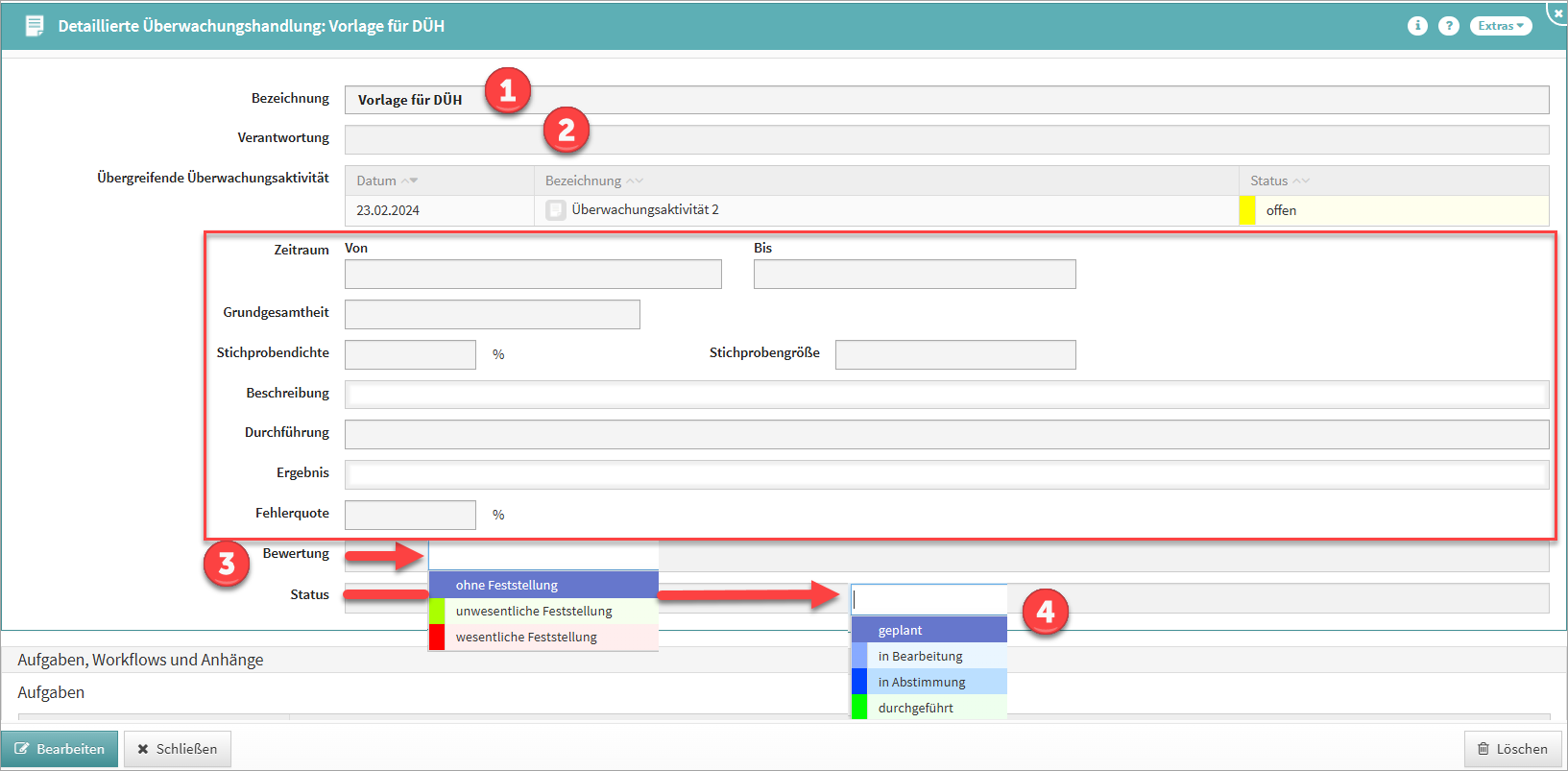Click the Grundgesamtheit input field
Screen dimensions: 1568x771
[492, 314]
